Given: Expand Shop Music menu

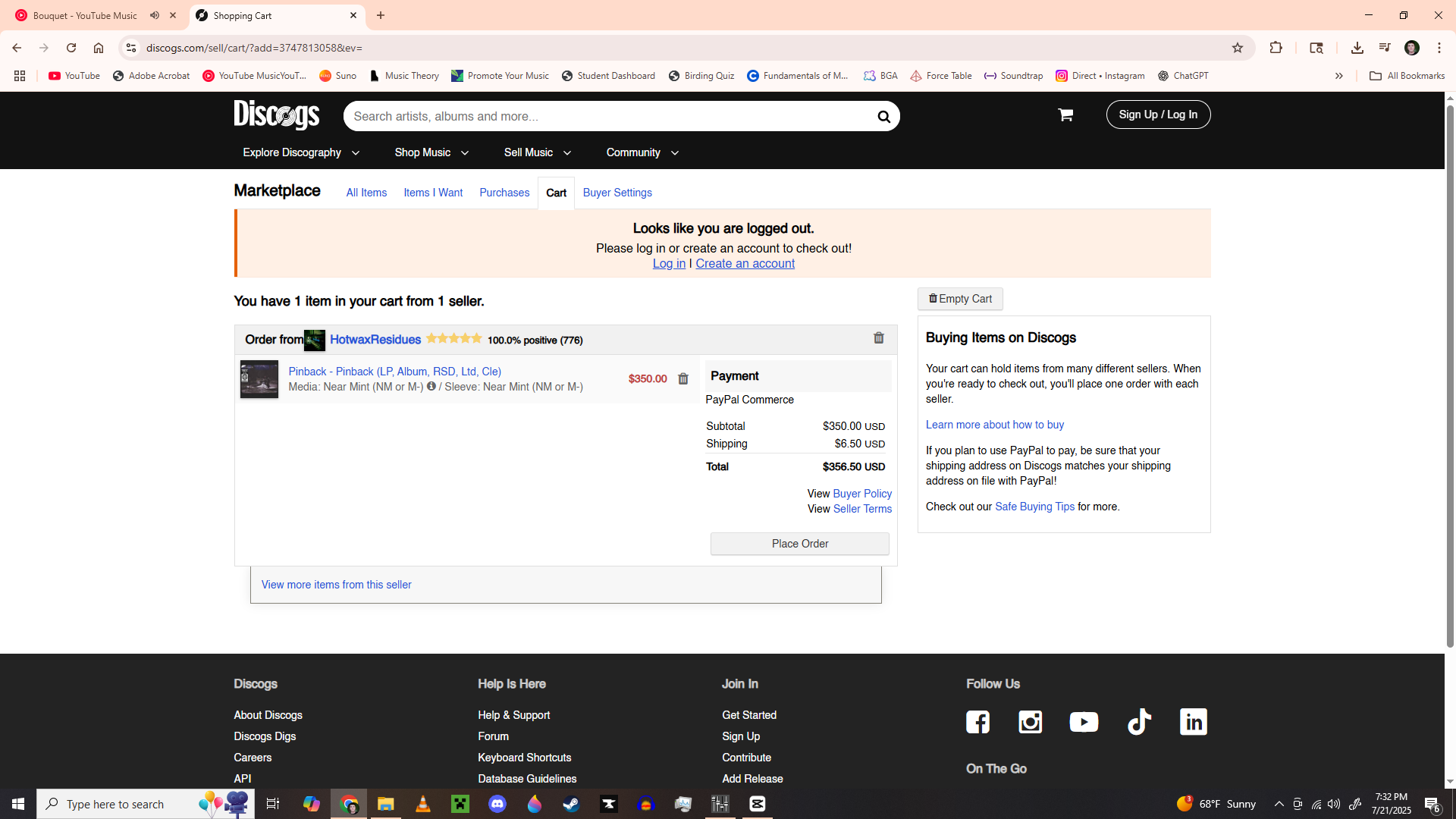Looking at the screenshot, I should [x=431, y=152].
